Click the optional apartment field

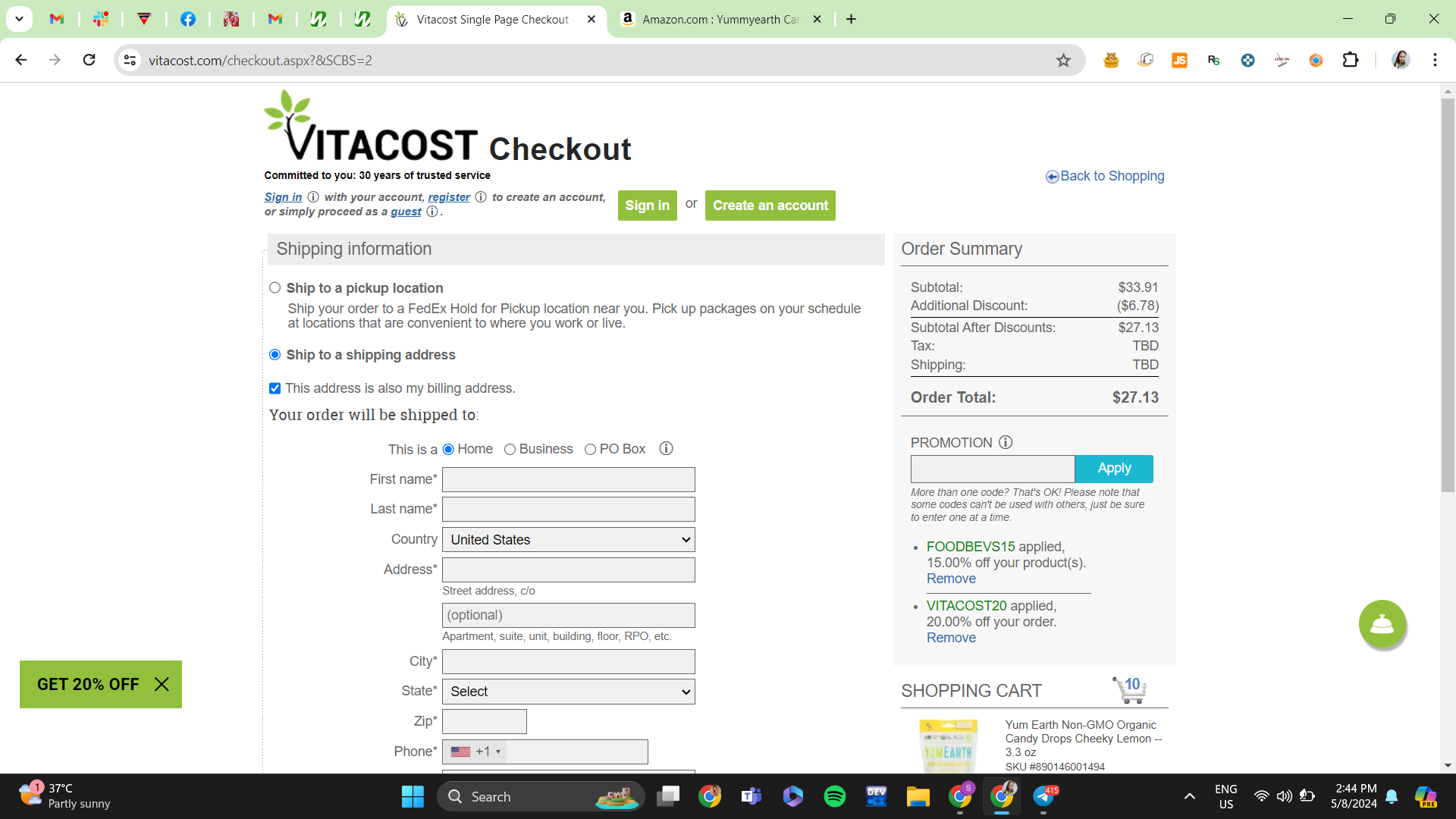click(569, 615)
